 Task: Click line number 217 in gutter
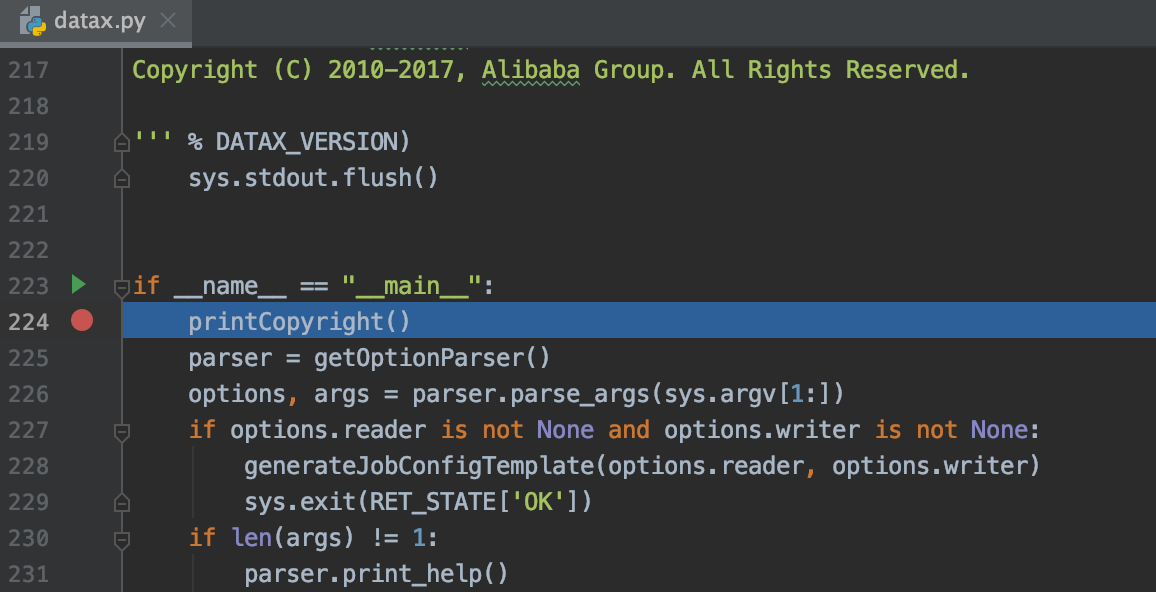[28, 70]
